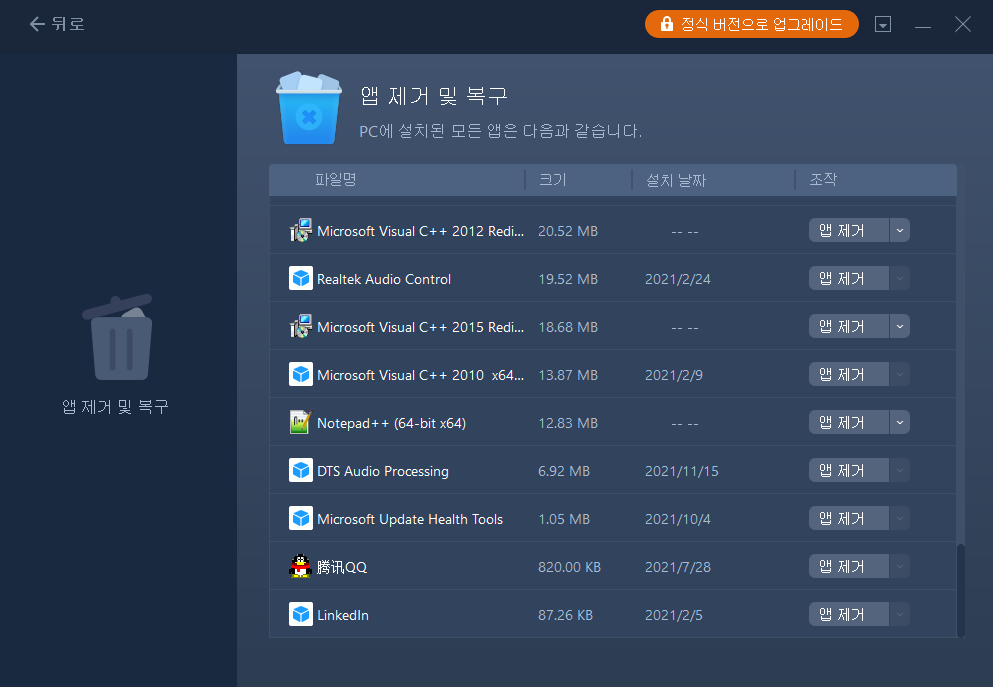Click the 정식 버전으로 업그레이드 button
Screen dimensions: 993x687
(751, 24)
